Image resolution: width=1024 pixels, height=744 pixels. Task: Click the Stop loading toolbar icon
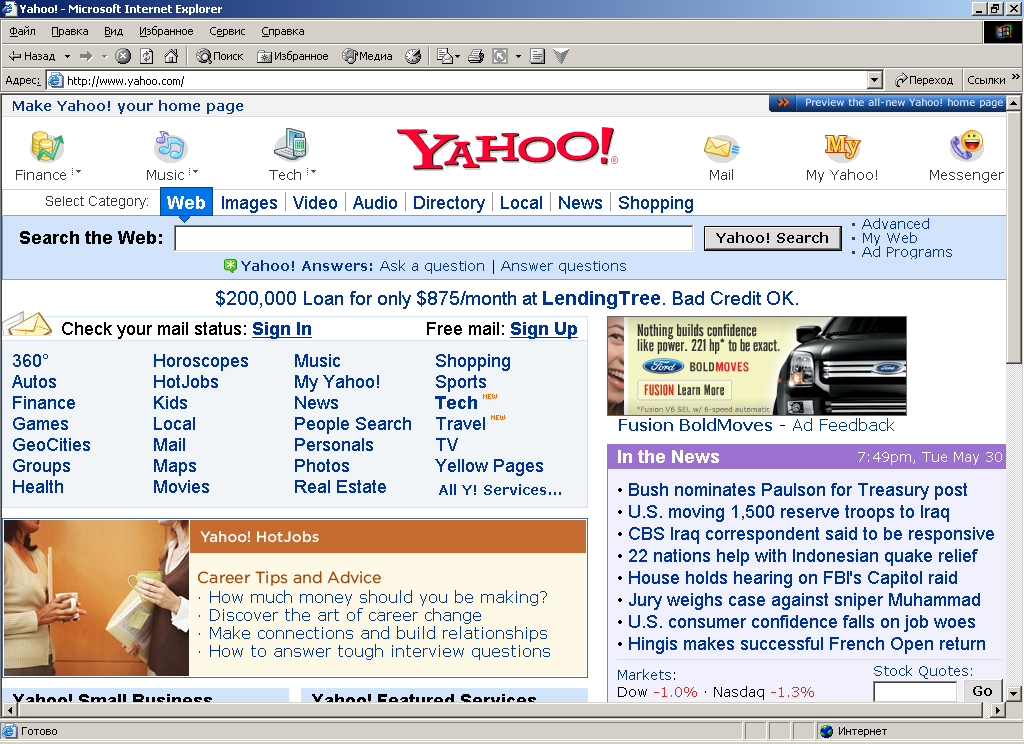click(x=123, y=56)
